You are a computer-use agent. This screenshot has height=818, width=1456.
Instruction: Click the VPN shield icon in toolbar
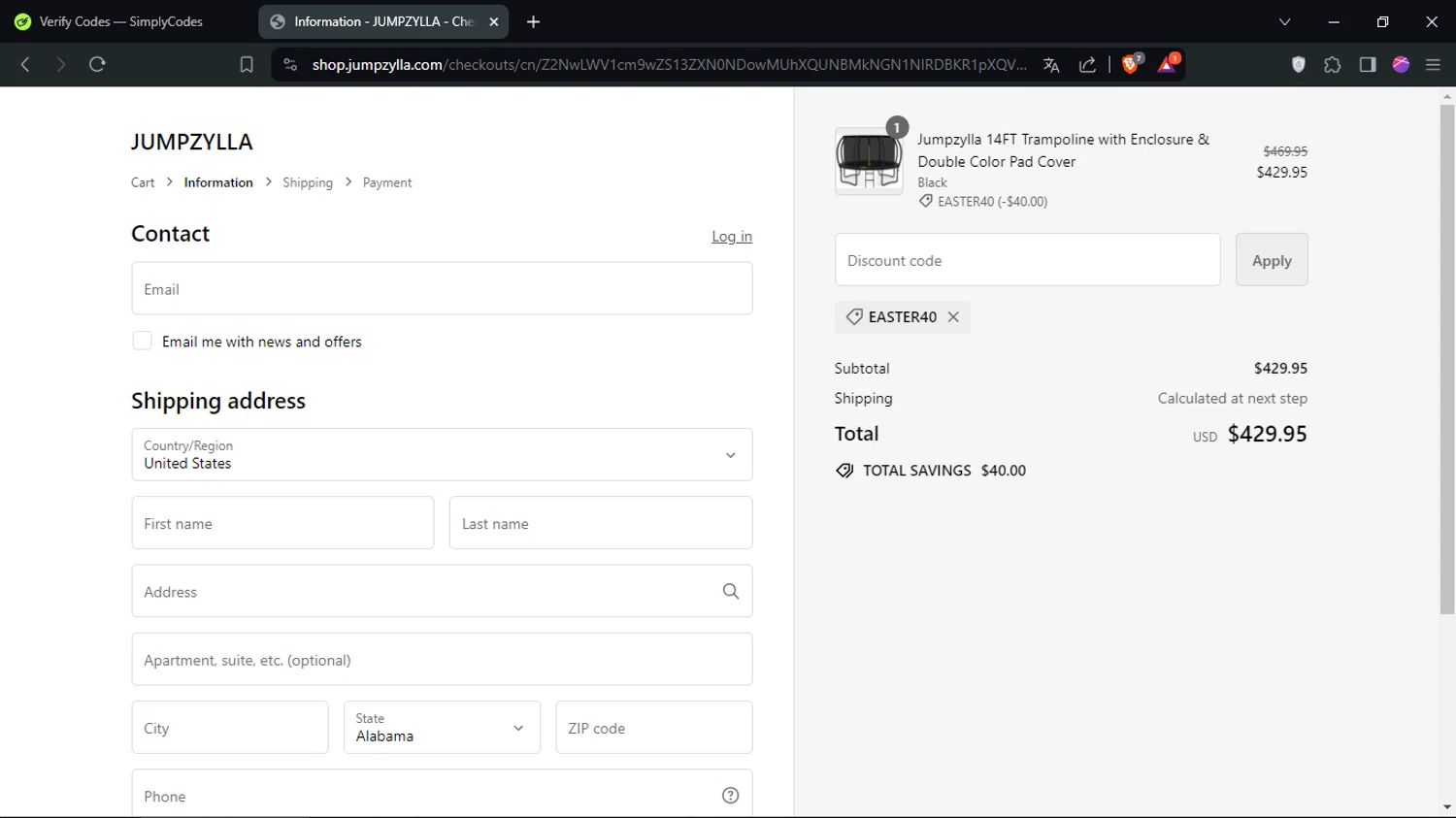[x=1299, y=65]
